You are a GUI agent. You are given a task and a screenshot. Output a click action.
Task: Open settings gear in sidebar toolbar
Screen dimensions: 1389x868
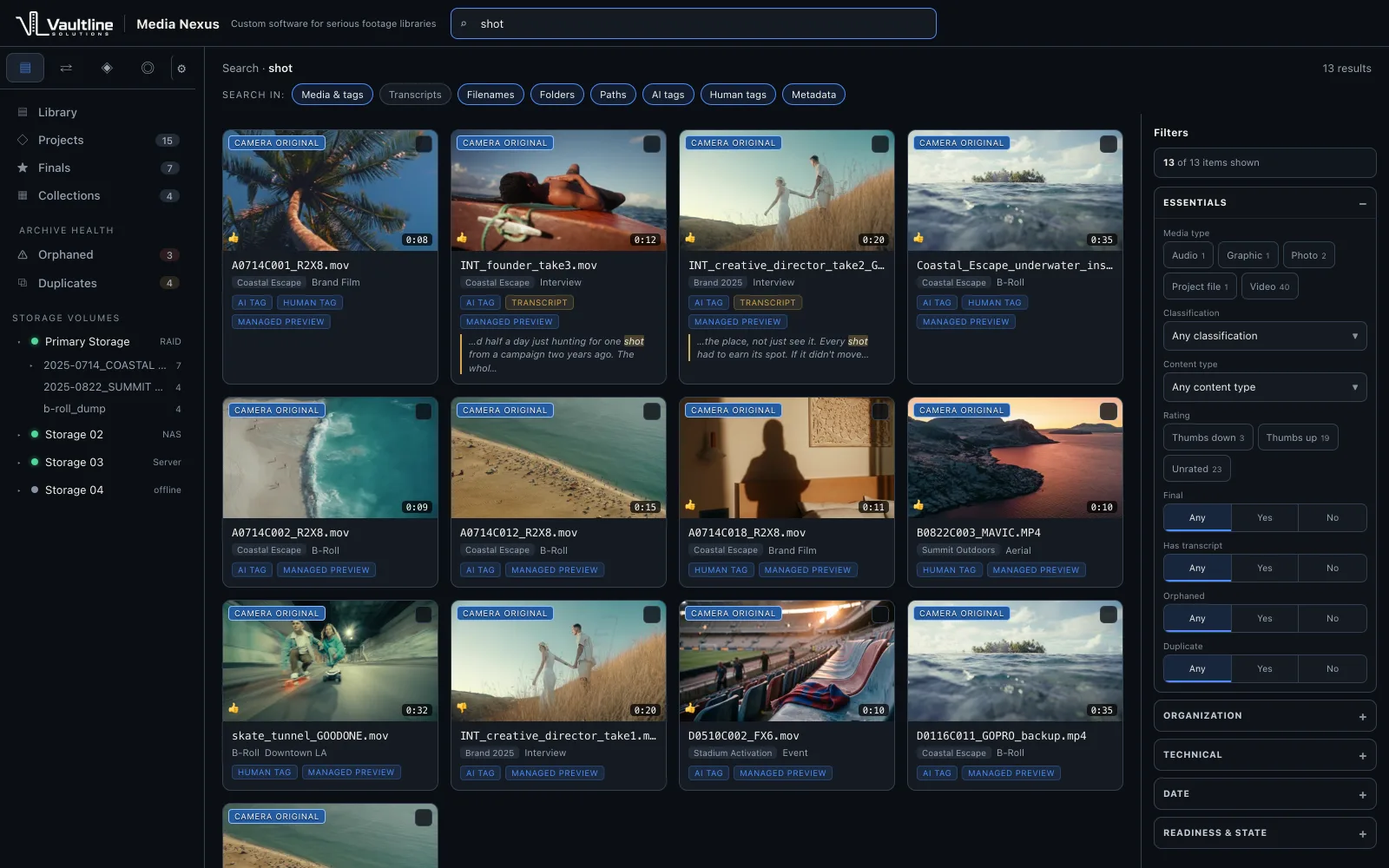pos(181,69)
